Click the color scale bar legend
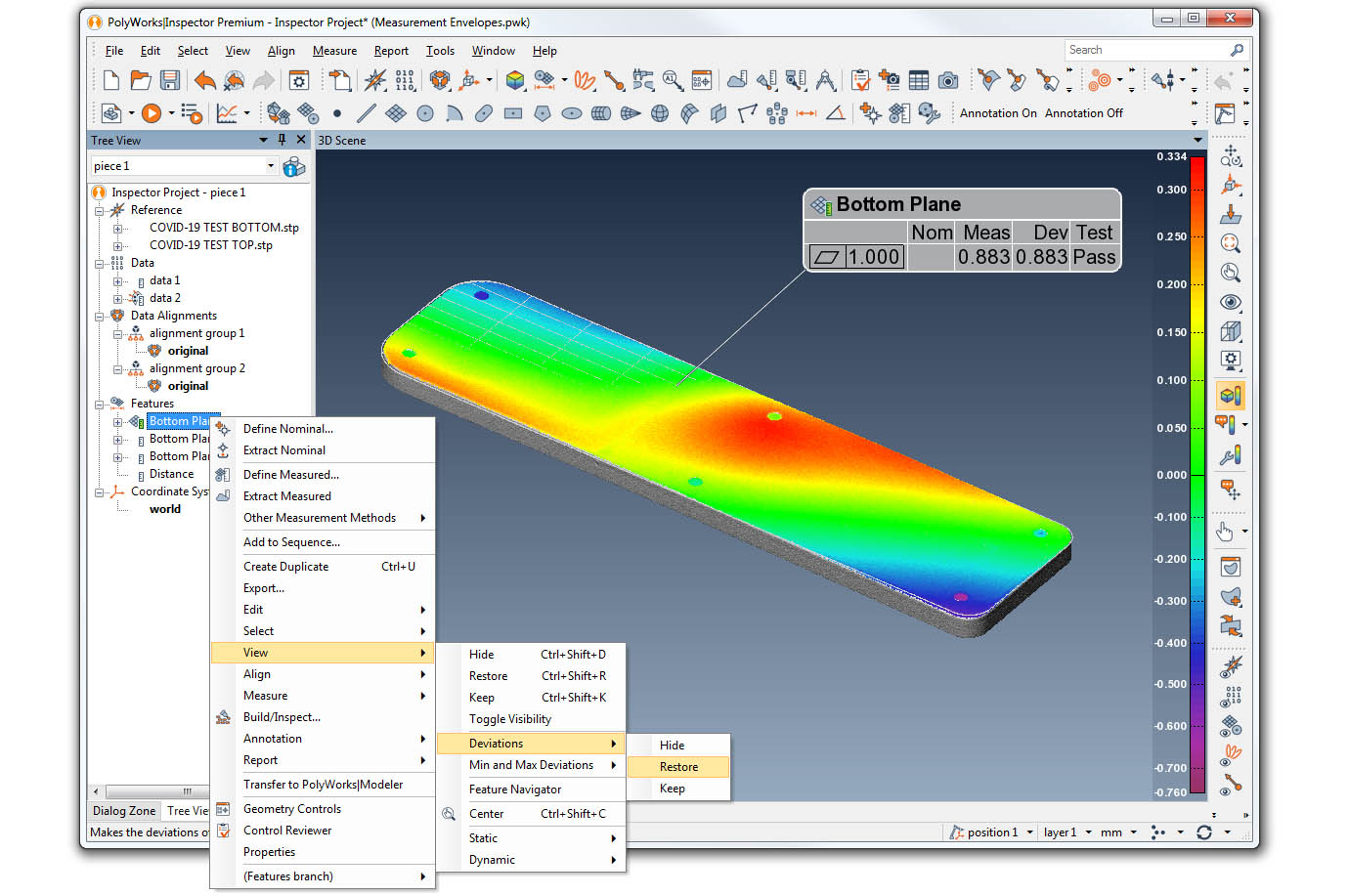 (x=1197, y=476)
